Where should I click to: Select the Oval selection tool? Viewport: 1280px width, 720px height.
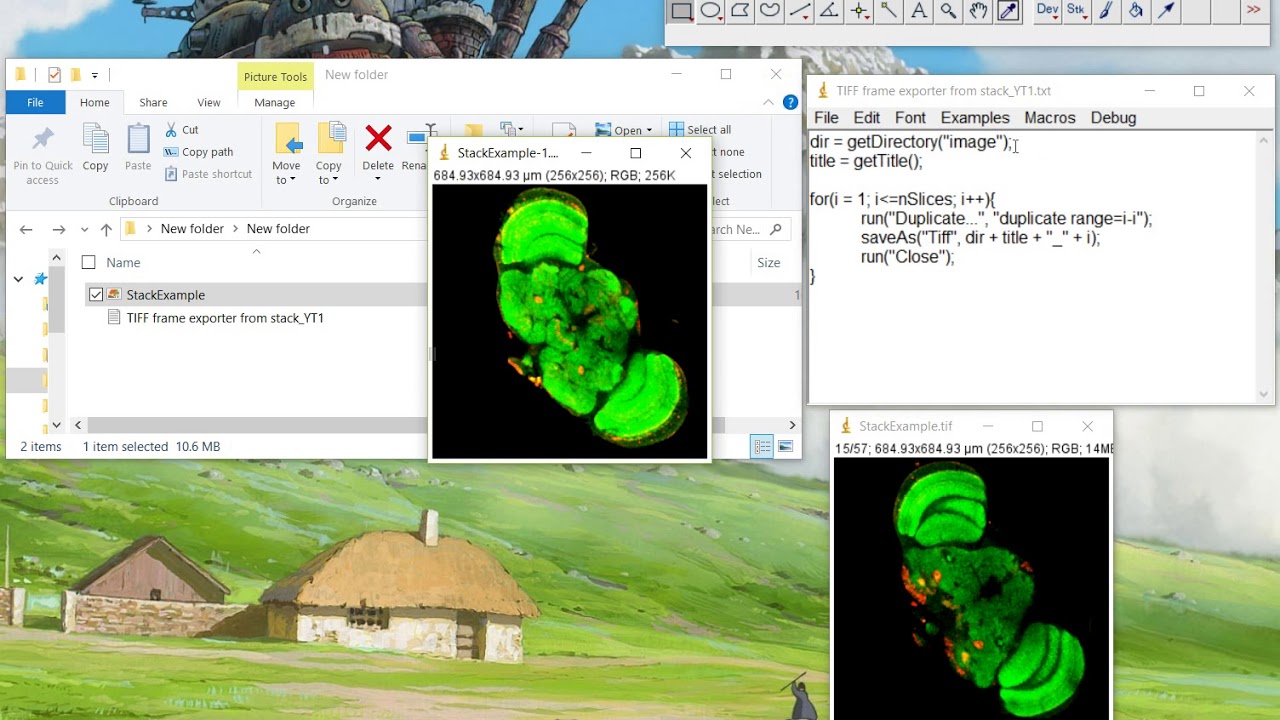tap(711, 11)
